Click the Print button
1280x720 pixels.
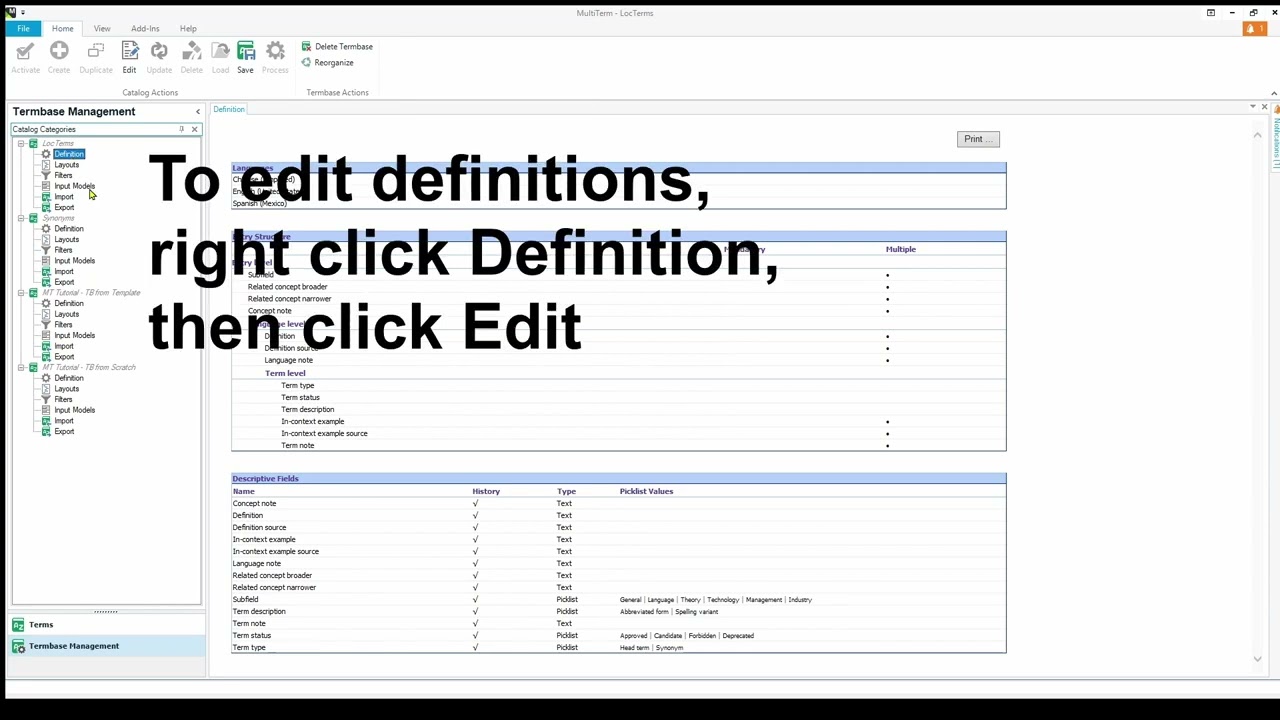(977, 139)
